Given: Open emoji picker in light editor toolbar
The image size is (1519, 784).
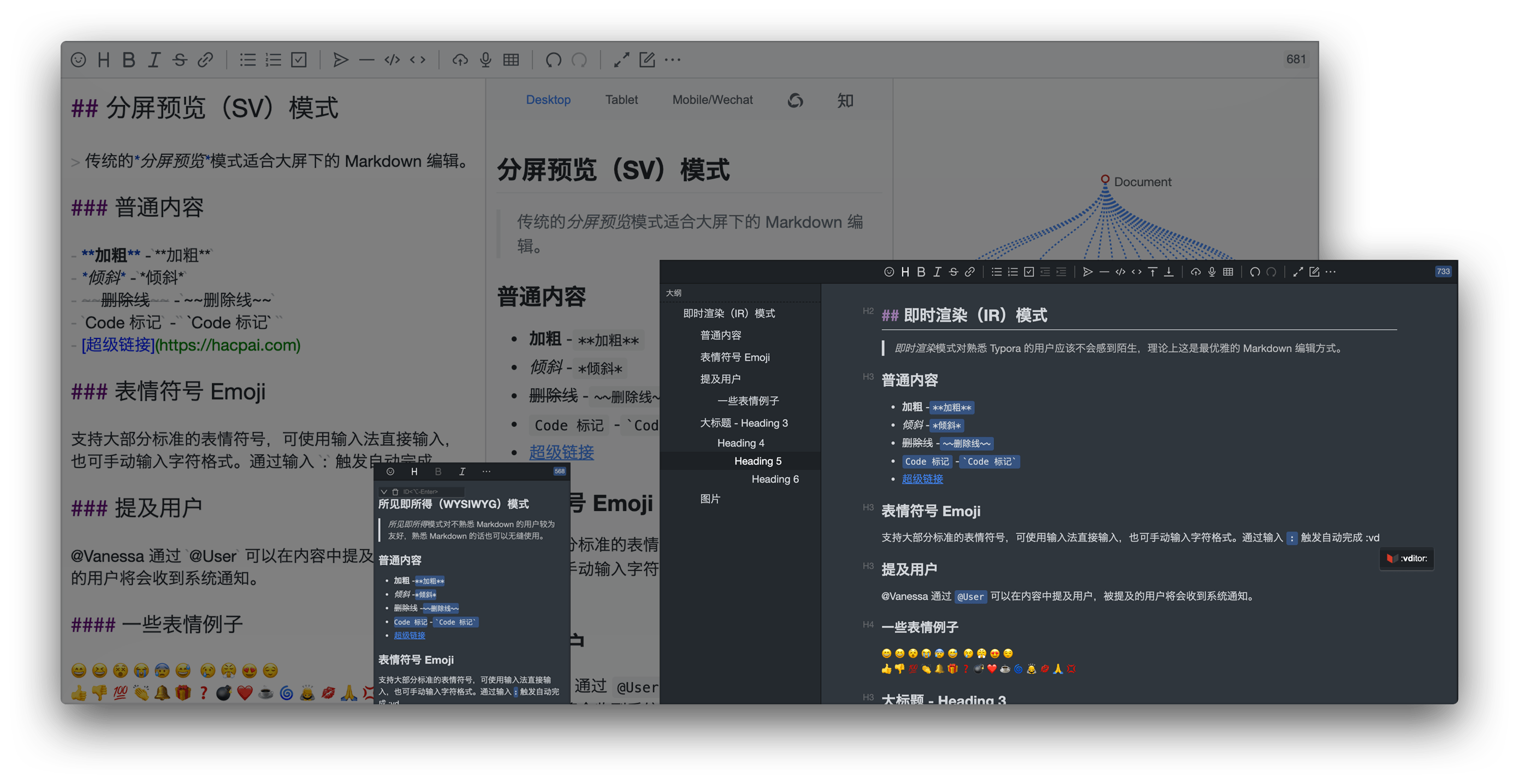Looking at the screenshot, I should pos(79,60).
